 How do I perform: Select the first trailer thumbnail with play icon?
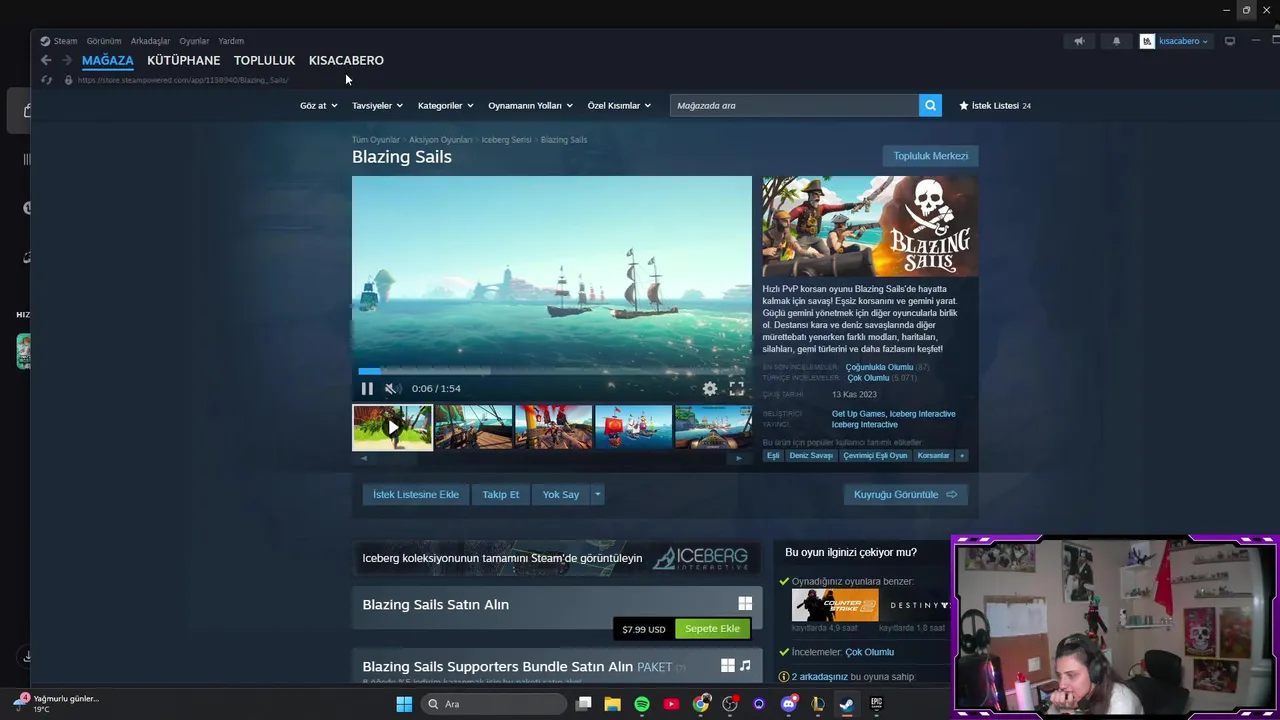pos(392,427)
